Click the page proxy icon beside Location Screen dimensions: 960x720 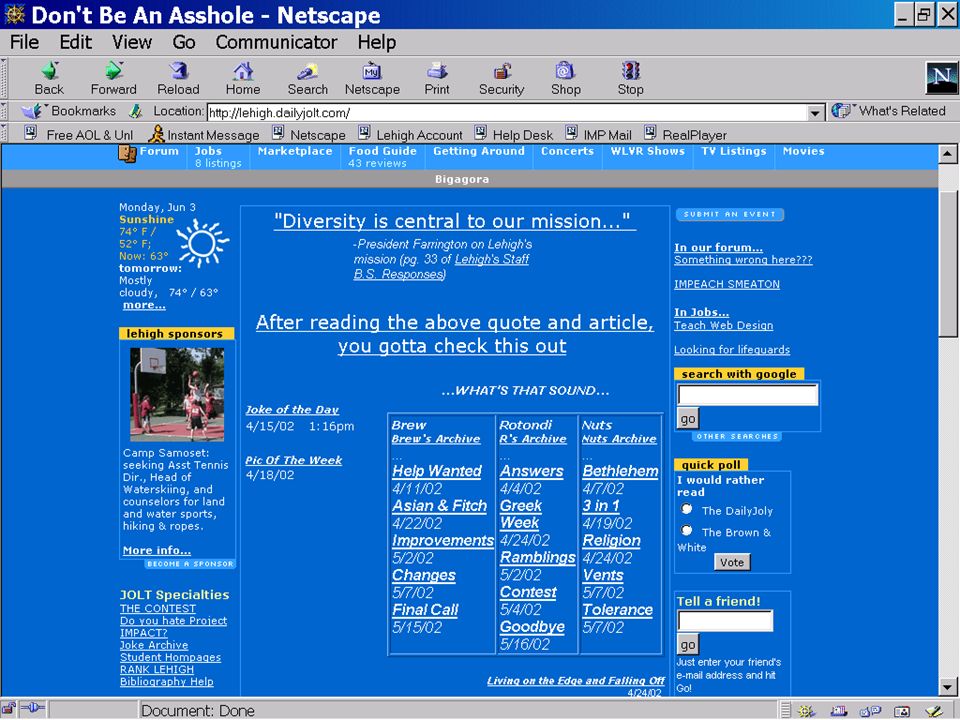pos(136,111)
